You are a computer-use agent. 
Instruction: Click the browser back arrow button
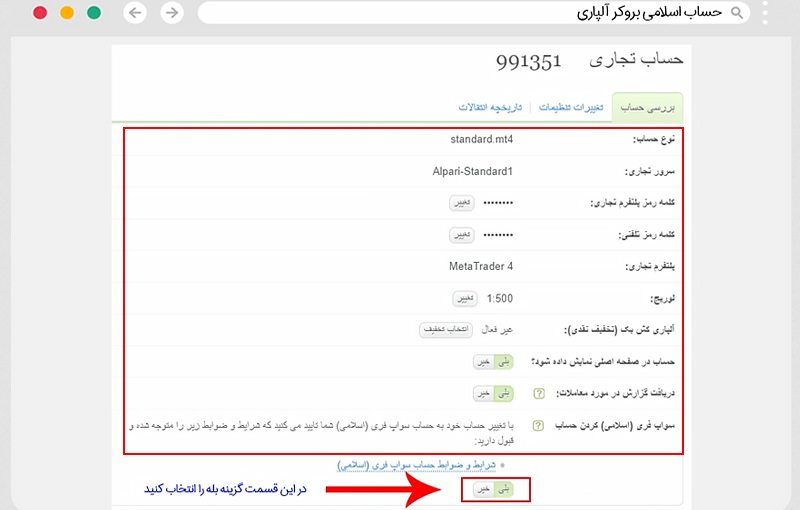[x=135, y=13]
